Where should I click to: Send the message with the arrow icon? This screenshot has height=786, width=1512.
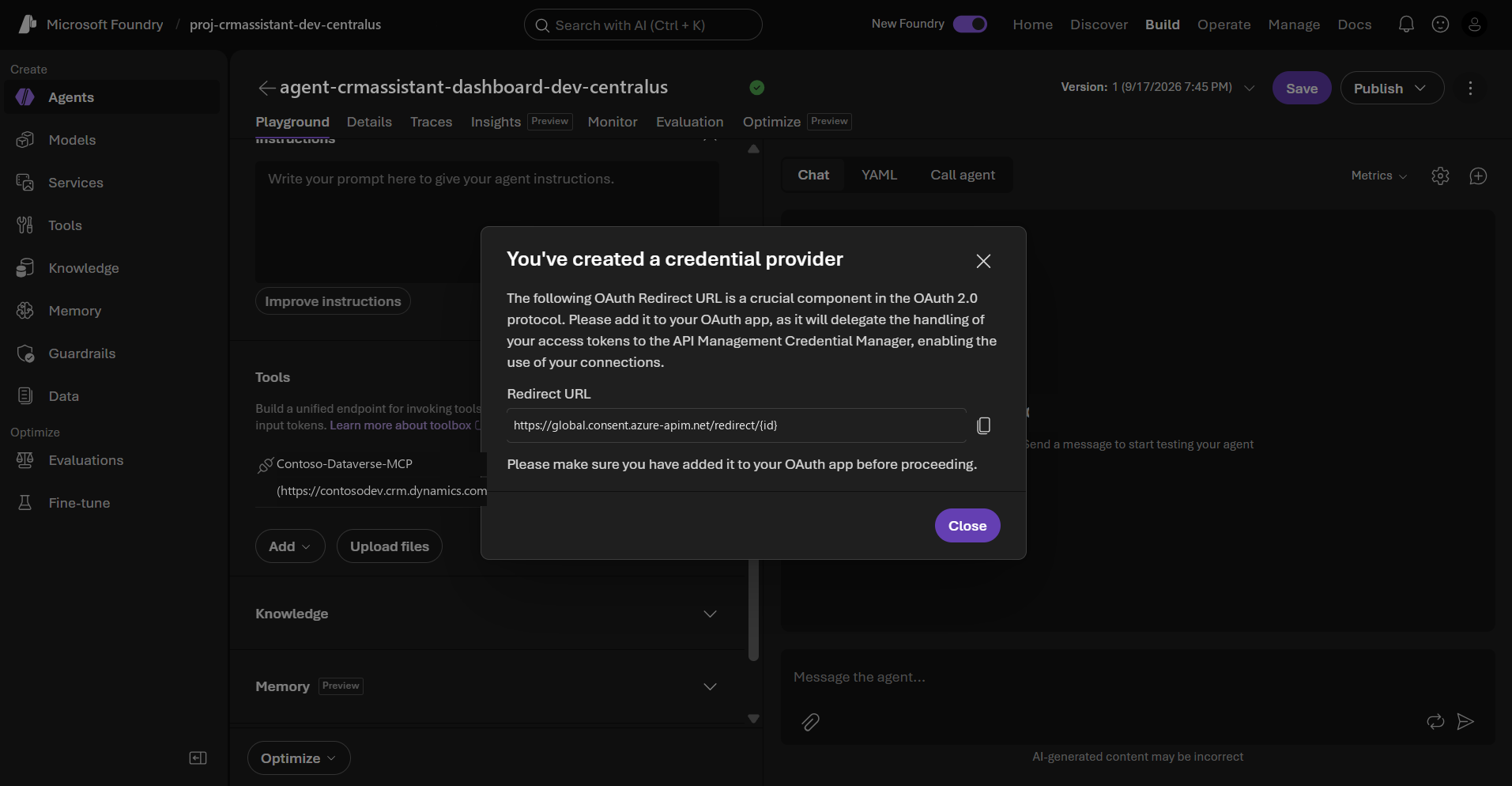coord(1465,721)
